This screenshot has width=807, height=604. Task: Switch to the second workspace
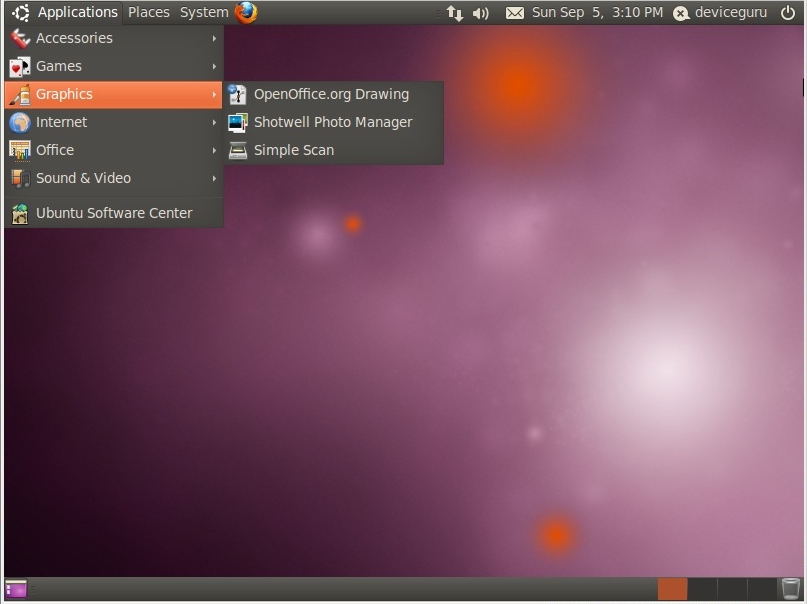(702, 589)
